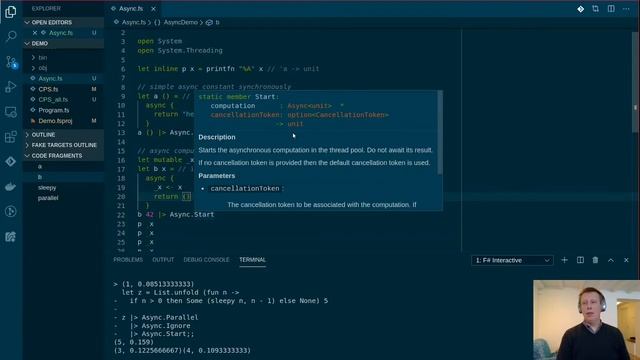Close Async.fs in Open Editors list
The image size is (640, 360).
[x=35, y=33]
